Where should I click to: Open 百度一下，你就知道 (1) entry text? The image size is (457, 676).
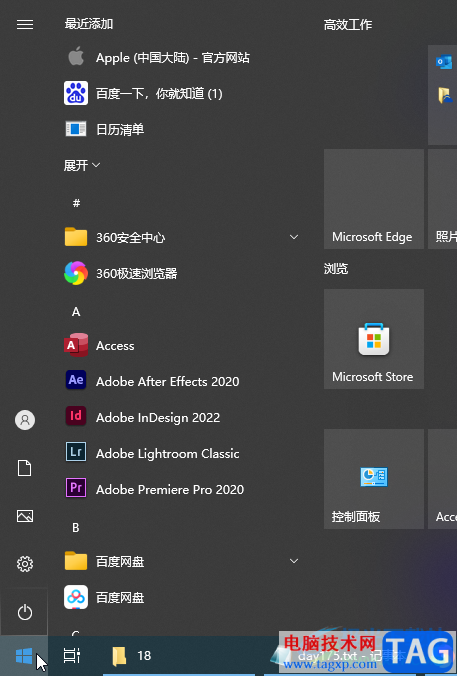[x=159, y=94]
